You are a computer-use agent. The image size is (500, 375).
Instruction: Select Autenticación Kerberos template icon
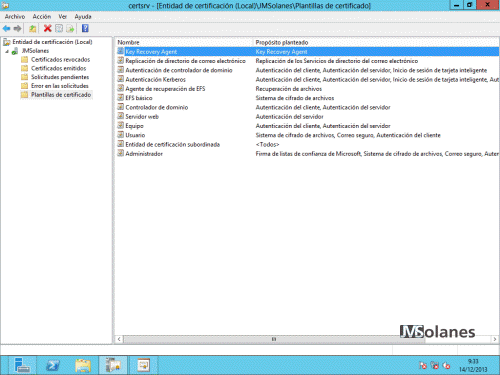[121, 79]
